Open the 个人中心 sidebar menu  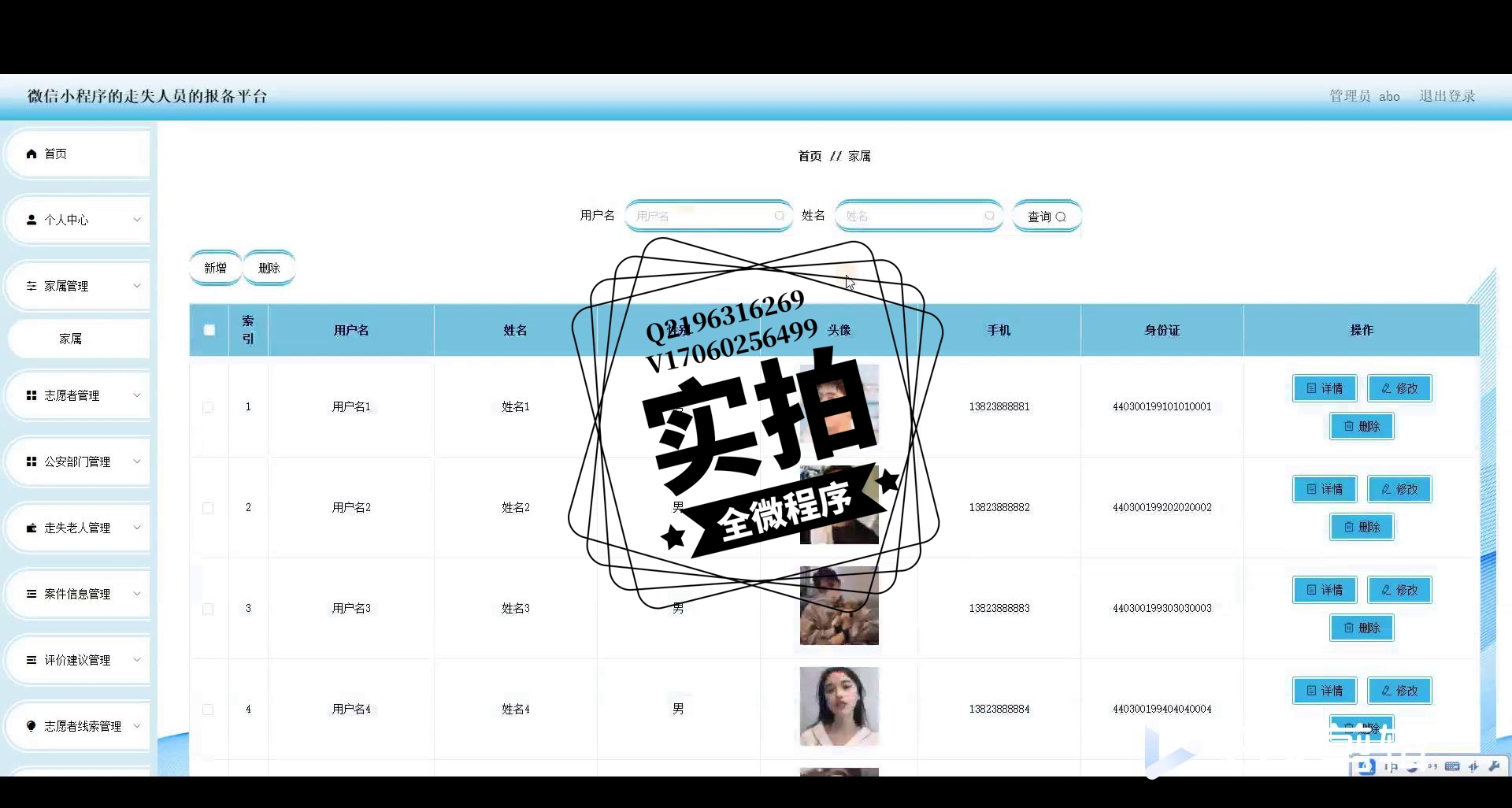[78, 220]
